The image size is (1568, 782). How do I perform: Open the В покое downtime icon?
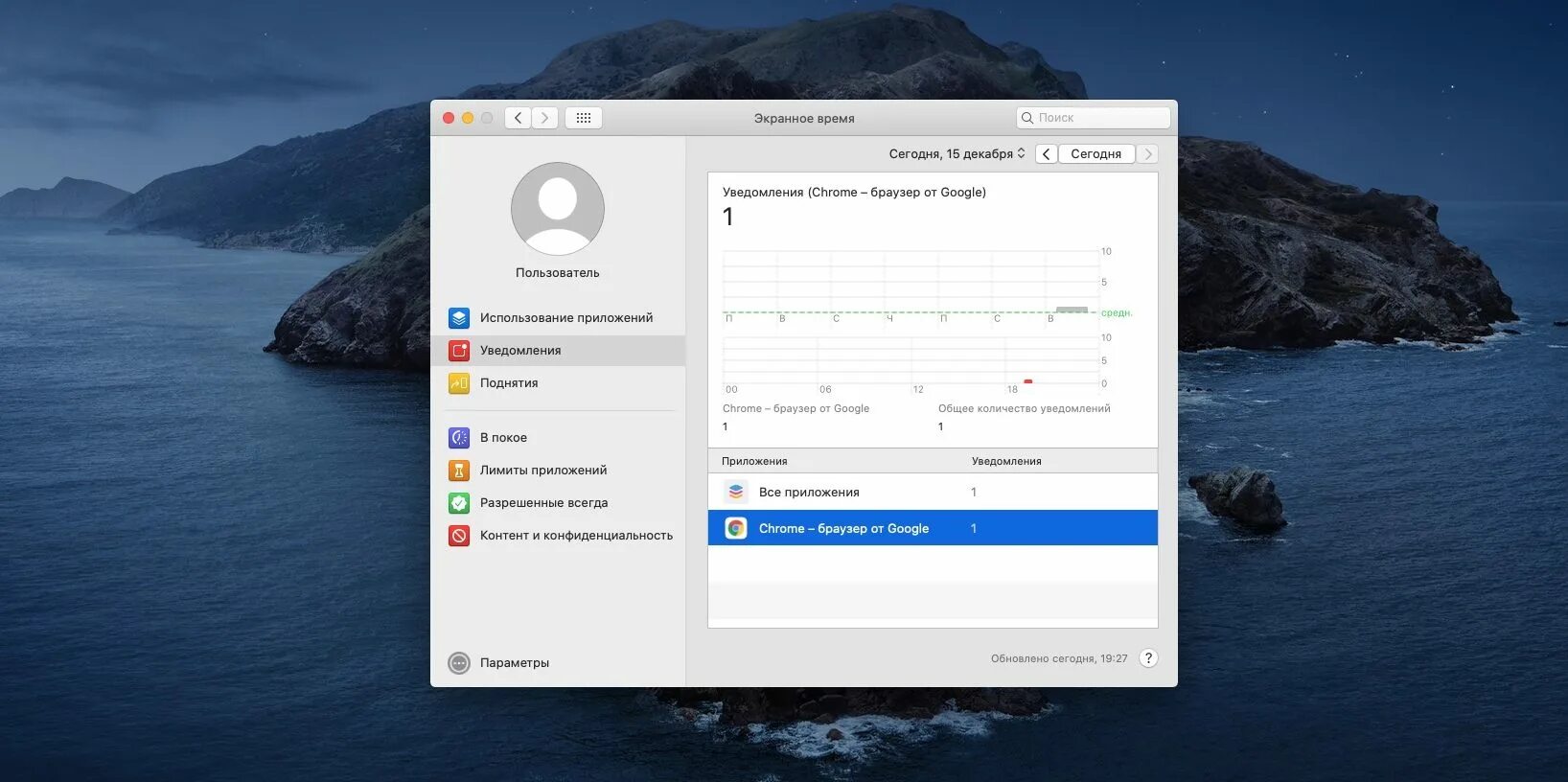point(459,437)
